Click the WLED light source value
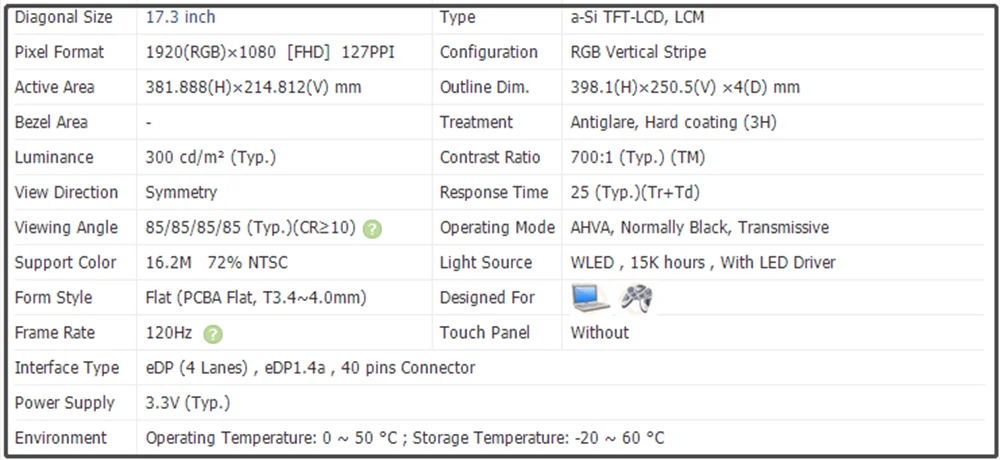Image resolution: width=1000 pixels, height=460 pixels. (703, 262)
